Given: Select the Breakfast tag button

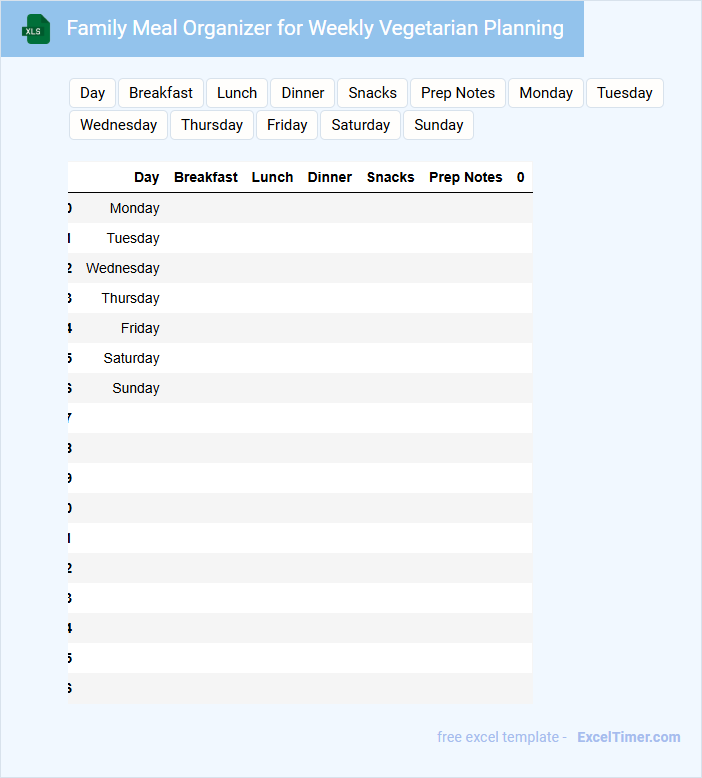Looking at the screenshot, I should tap(161, 93).
